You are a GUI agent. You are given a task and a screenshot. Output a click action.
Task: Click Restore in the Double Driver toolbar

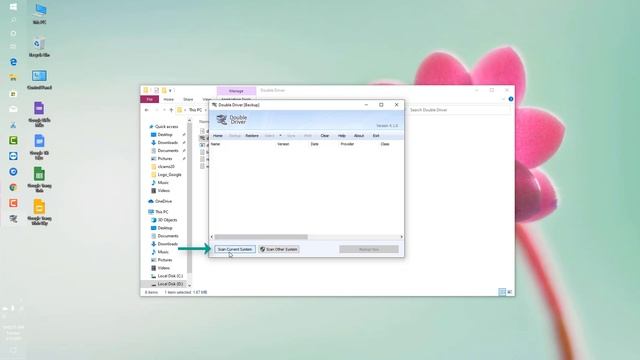point(252,136)
